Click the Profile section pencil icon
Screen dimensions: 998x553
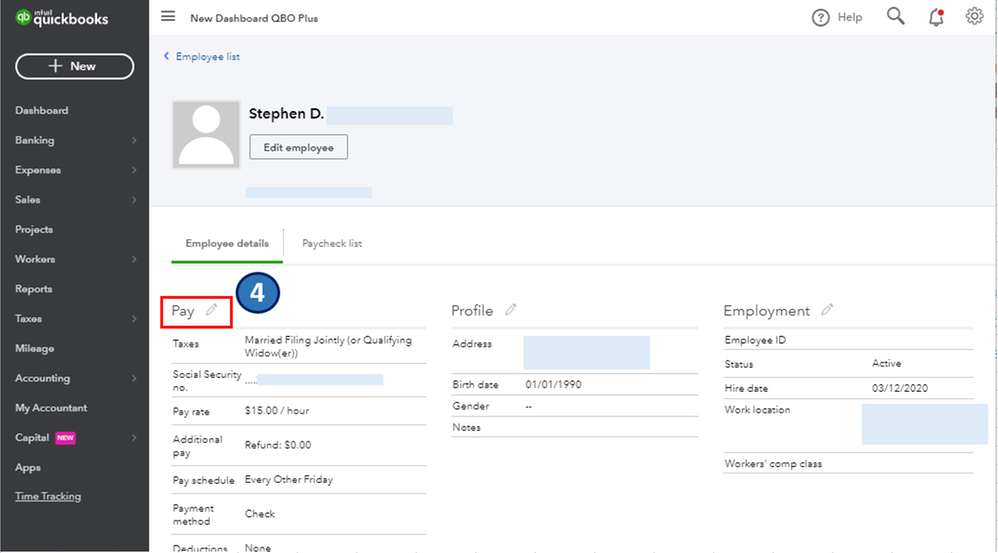pyautogui.click(x=511, y=310)
